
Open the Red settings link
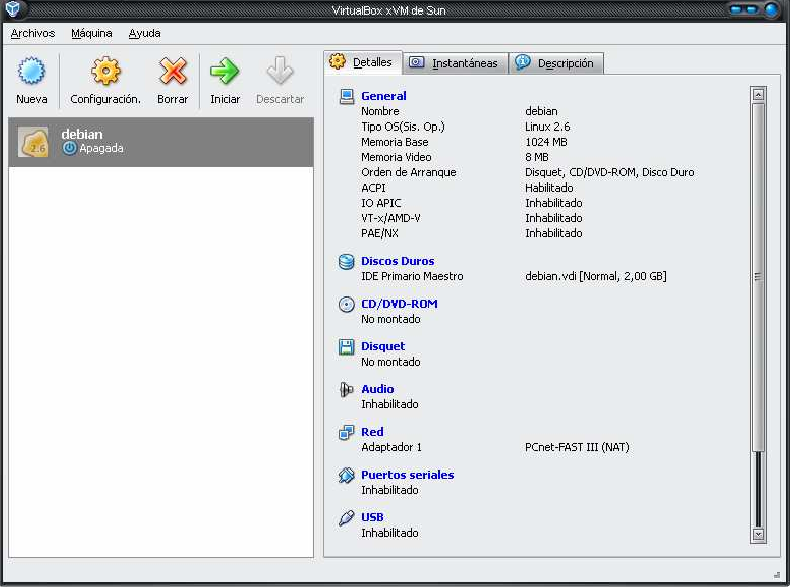pos(372,432)
